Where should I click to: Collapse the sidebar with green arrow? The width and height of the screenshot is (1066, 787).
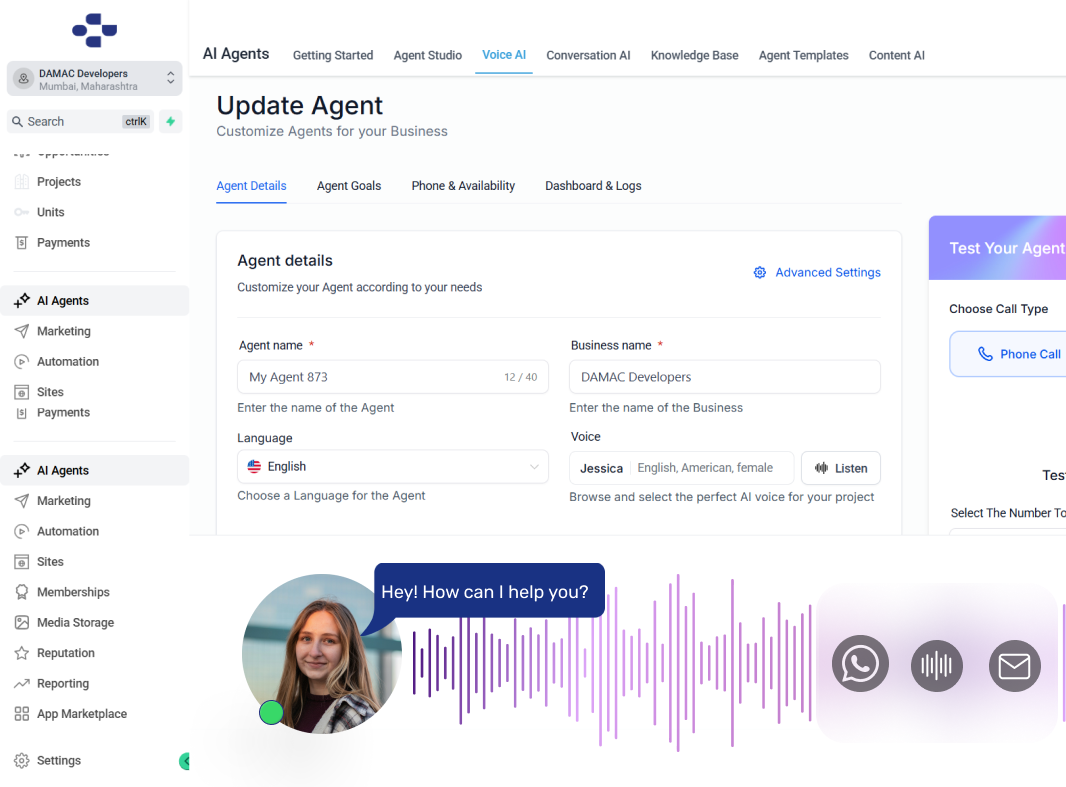tap(185, 761)
